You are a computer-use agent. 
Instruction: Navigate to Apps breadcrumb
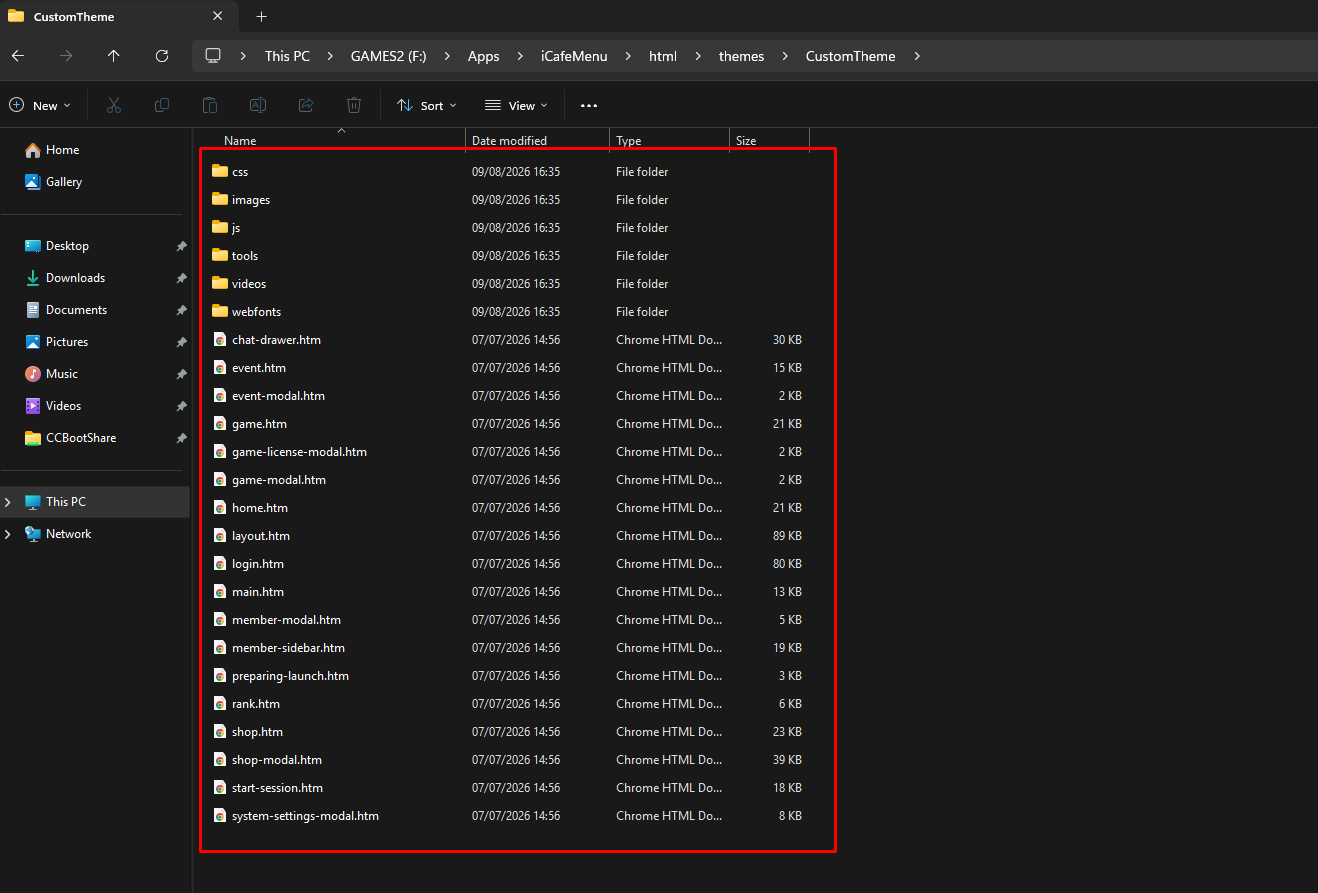click(483, 56)
